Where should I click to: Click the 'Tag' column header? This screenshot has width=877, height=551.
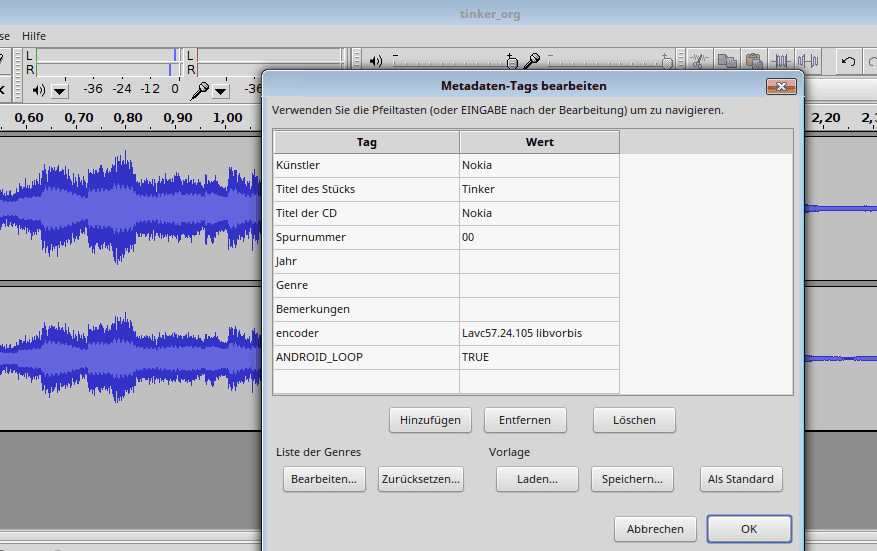pos(366,142)
